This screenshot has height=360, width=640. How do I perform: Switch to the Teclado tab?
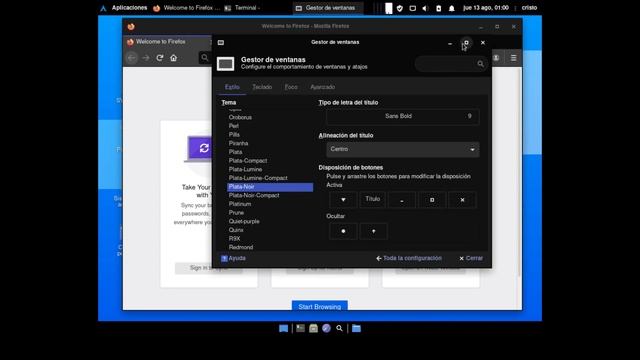tap(262, 87)
